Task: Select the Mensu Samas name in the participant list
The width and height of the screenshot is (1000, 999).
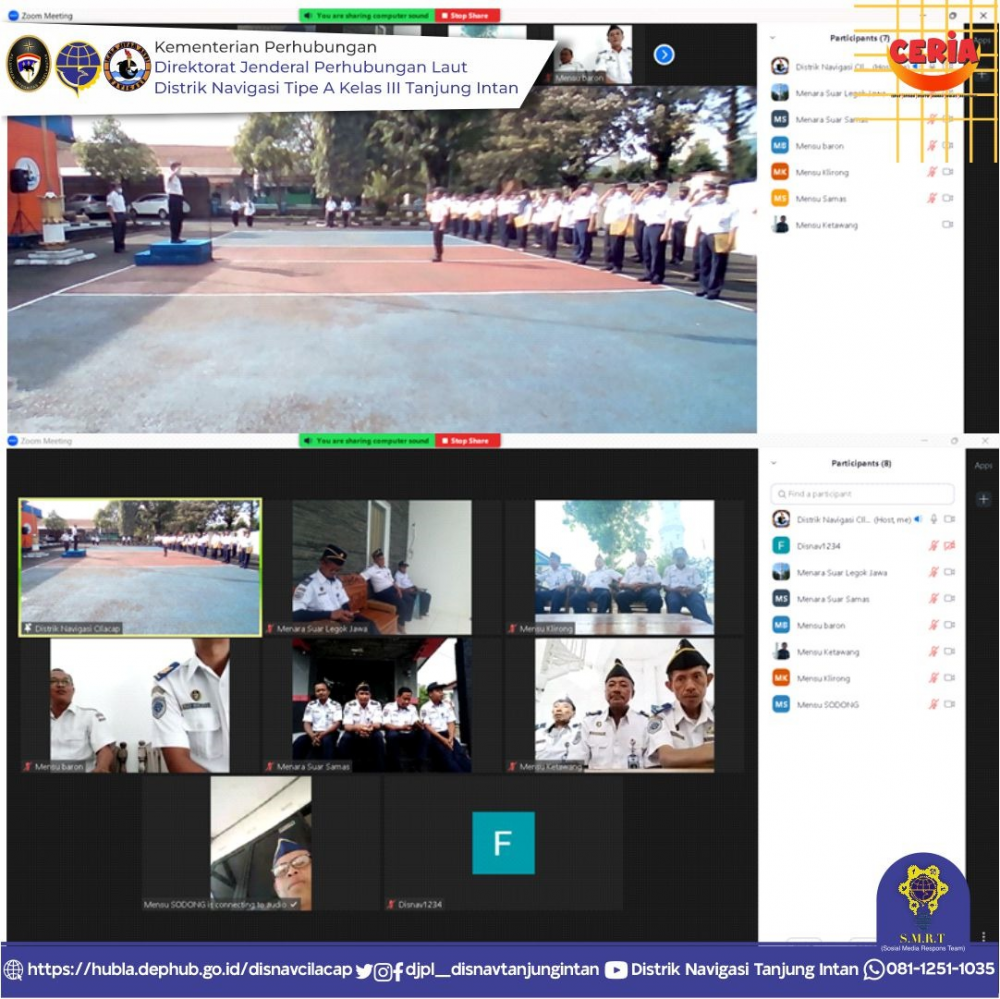Action: point(821,198)
